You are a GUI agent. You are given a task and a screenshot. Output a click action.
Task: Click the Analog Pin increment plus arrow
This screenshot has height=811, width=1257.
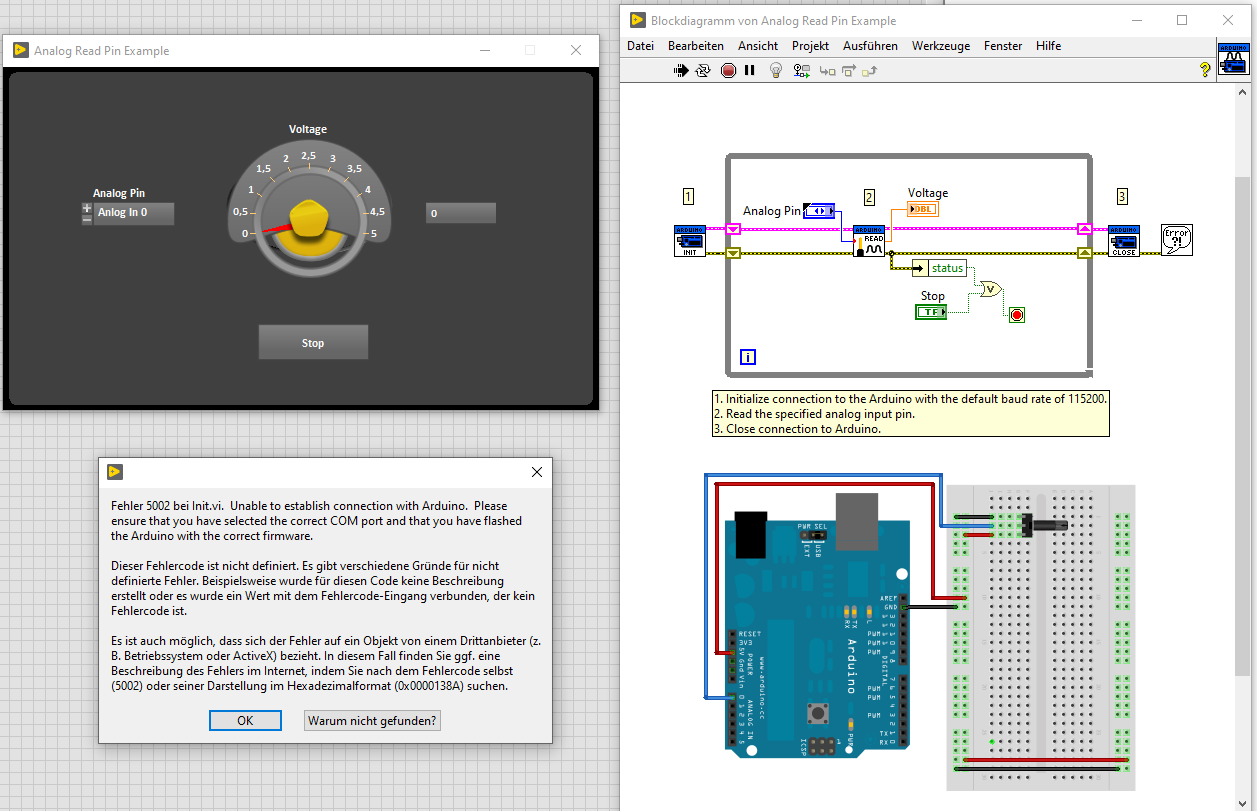pos(87,208)
